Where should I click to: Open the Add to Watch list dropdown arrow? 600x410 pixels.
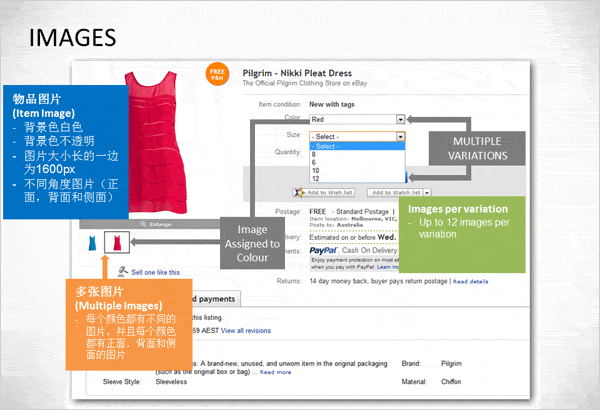tap(427, 193)
